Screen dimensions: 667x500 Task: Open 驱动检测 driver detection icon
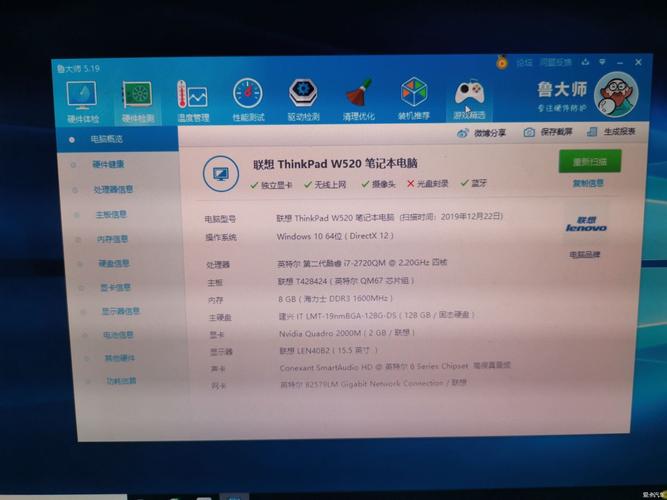(303, 99)
